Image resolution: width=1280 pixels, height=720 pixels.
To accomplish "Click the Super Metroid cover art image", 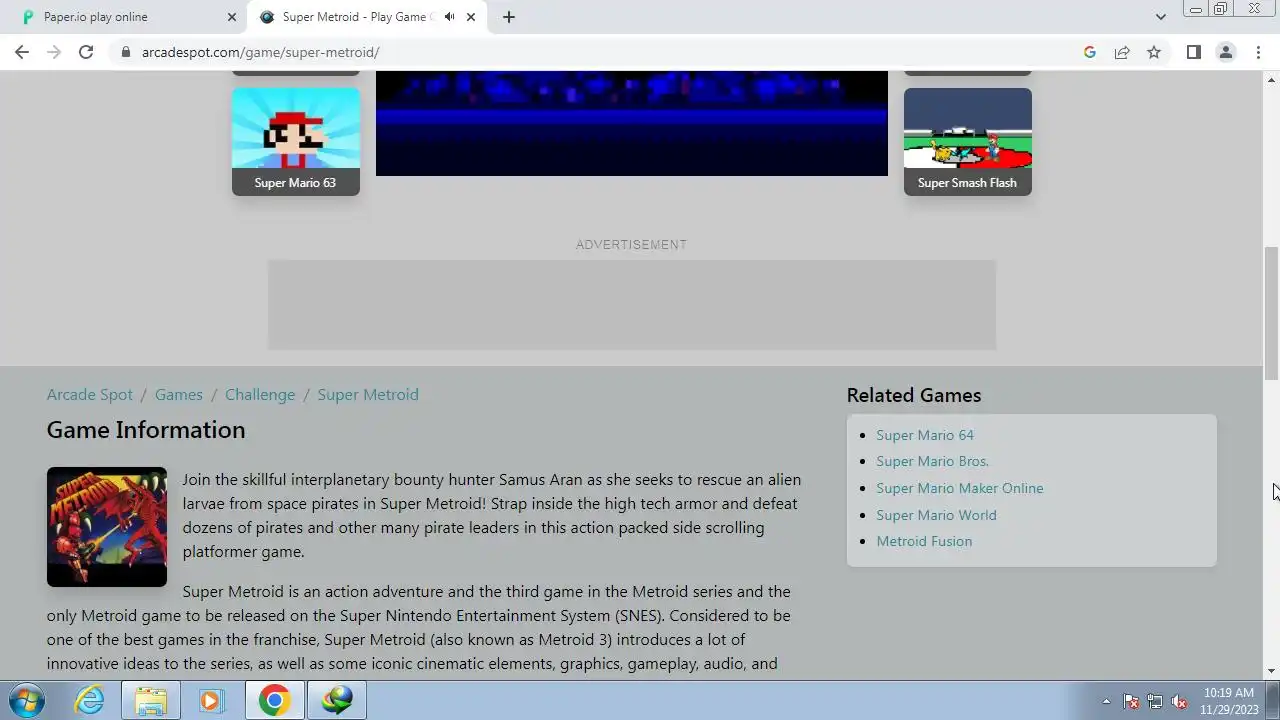I will pyautogui.click(x=107, y=527).
